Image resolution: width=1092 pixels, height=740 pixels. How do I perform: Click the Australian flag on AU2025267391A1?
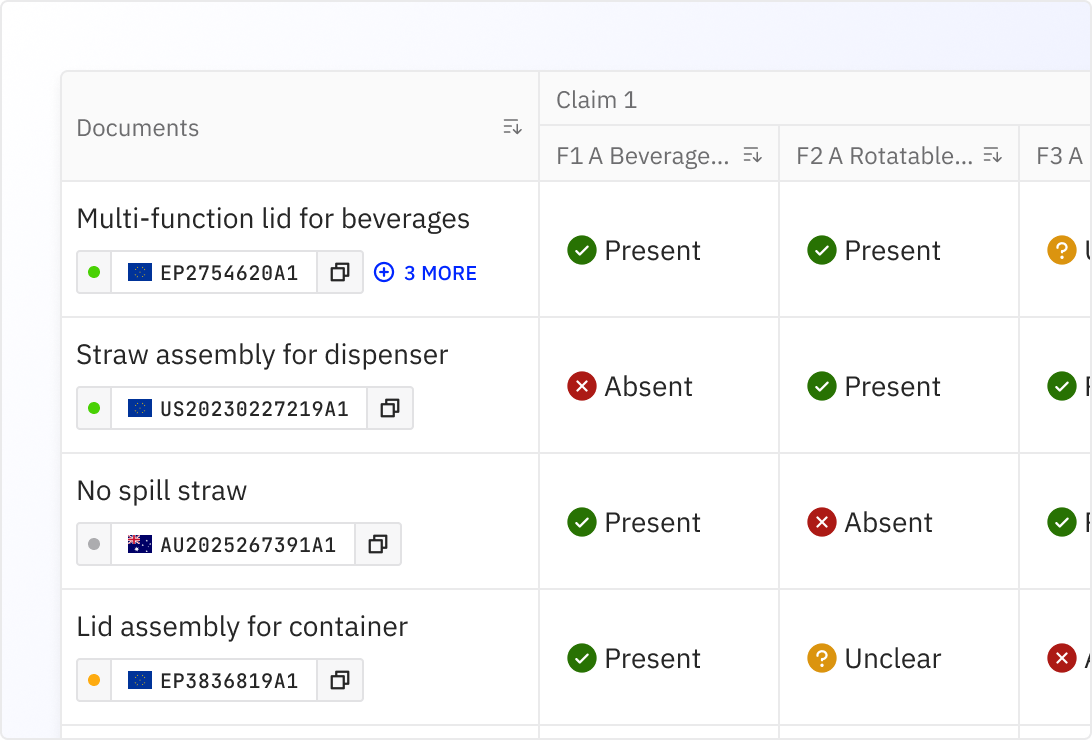140,544
